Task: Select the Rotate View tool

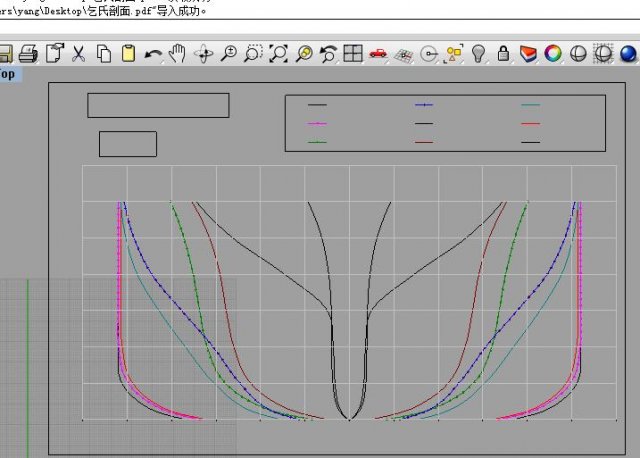Action: [204, 54]
